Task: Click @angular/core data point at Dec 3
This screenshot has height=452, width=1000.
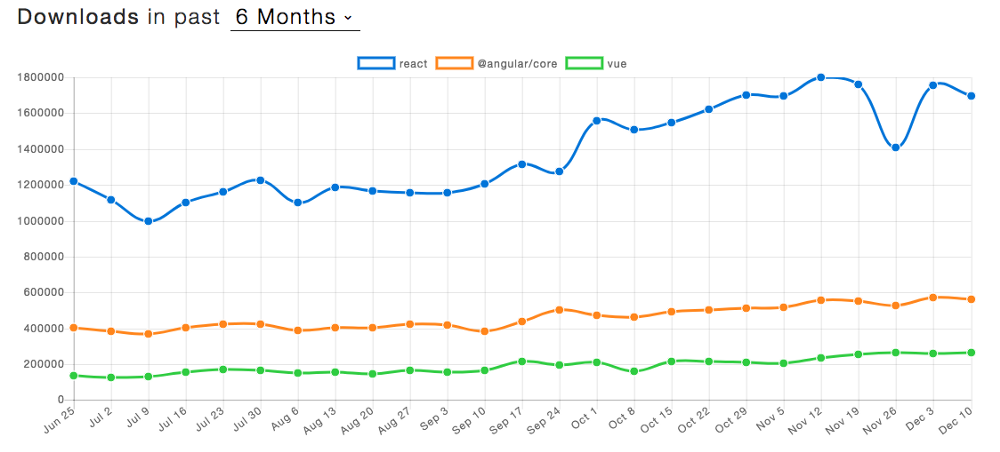Action: pyautogui.click(x=933, y=297)
